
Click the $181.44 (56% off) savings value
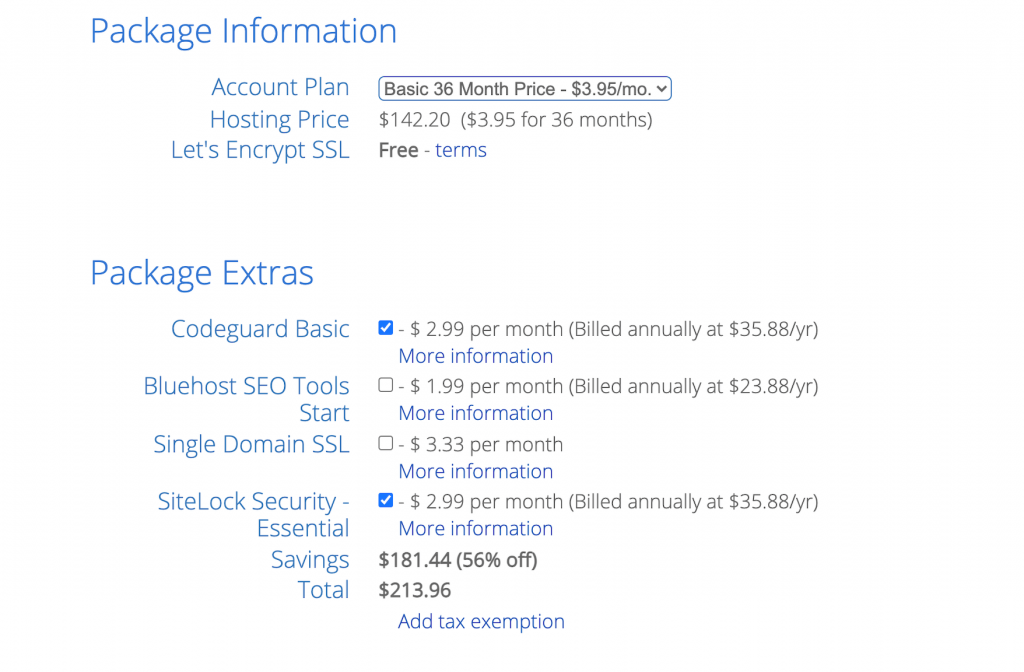tap(458, 560)
